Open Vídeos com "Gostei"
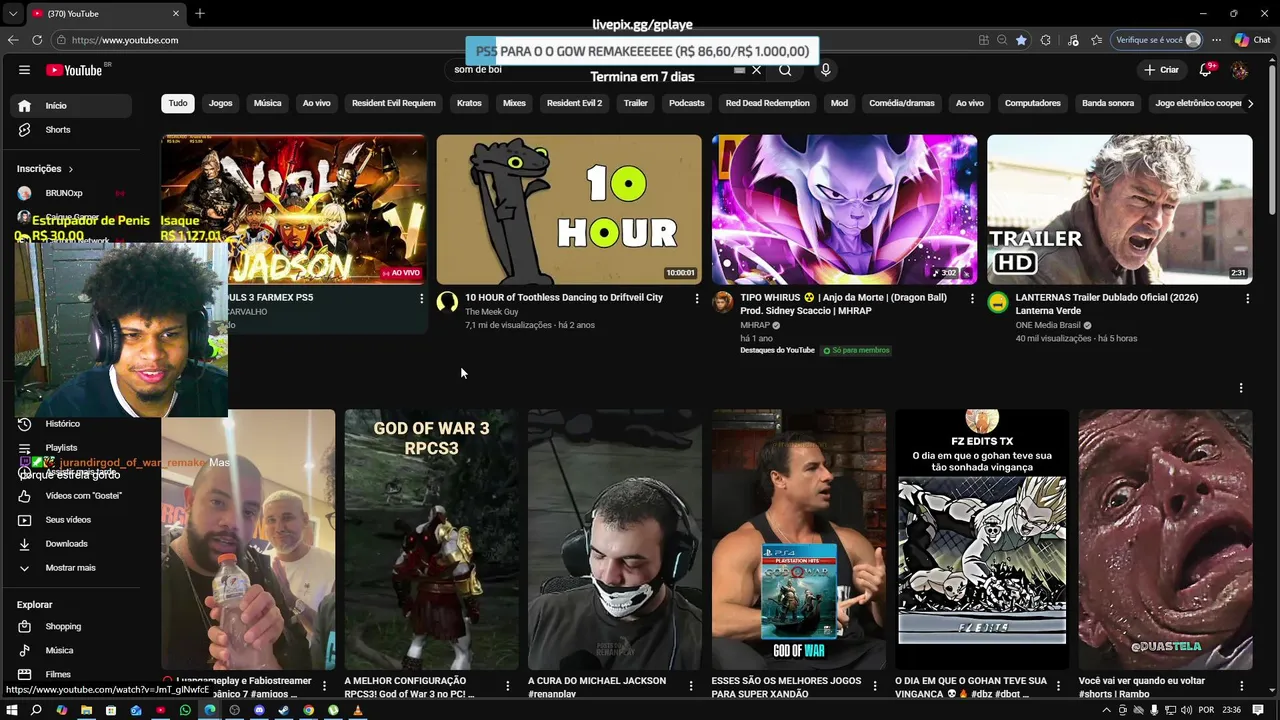Screen dimensions: 1280x720 (x=72, y=496)
